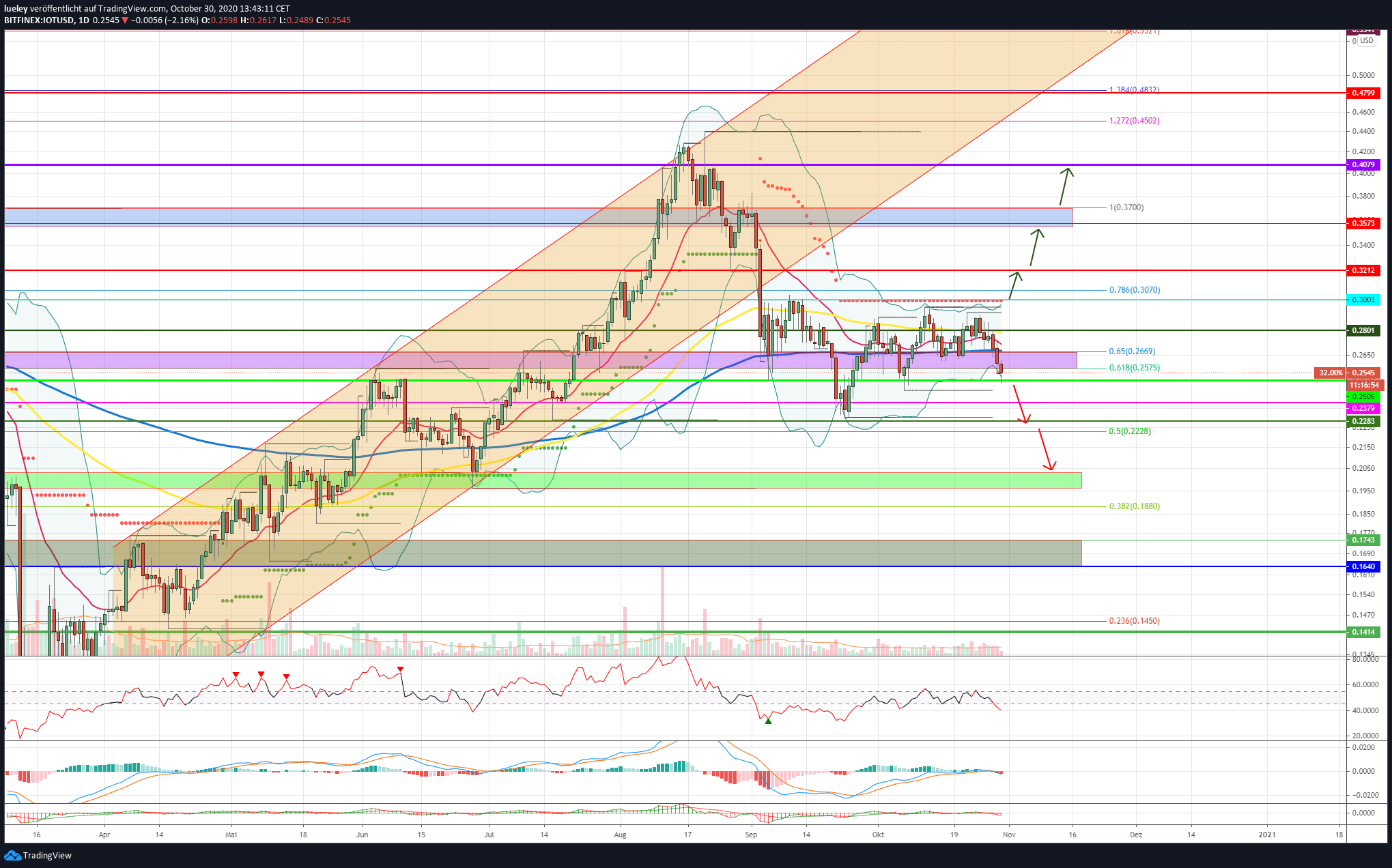Click the 0.5000 price axis tick
The image size is (1392, 868).
click(x=1363, y=75)
